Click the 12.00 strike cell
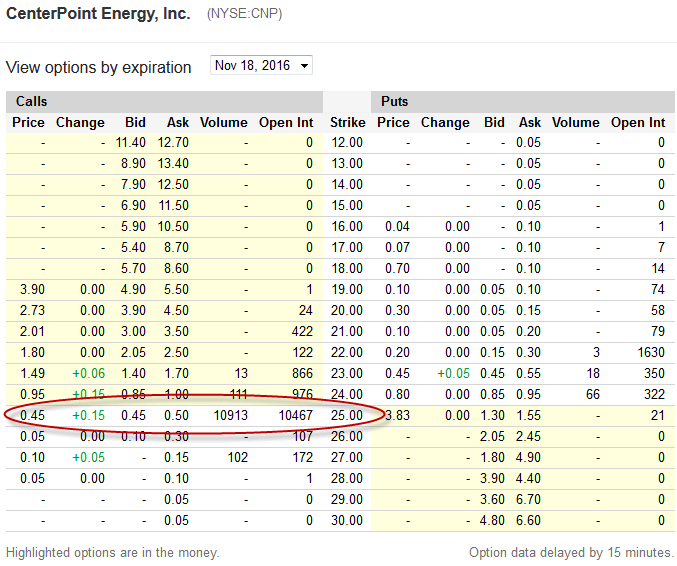This screenshot has height=566, width=677. click(347, 142)
